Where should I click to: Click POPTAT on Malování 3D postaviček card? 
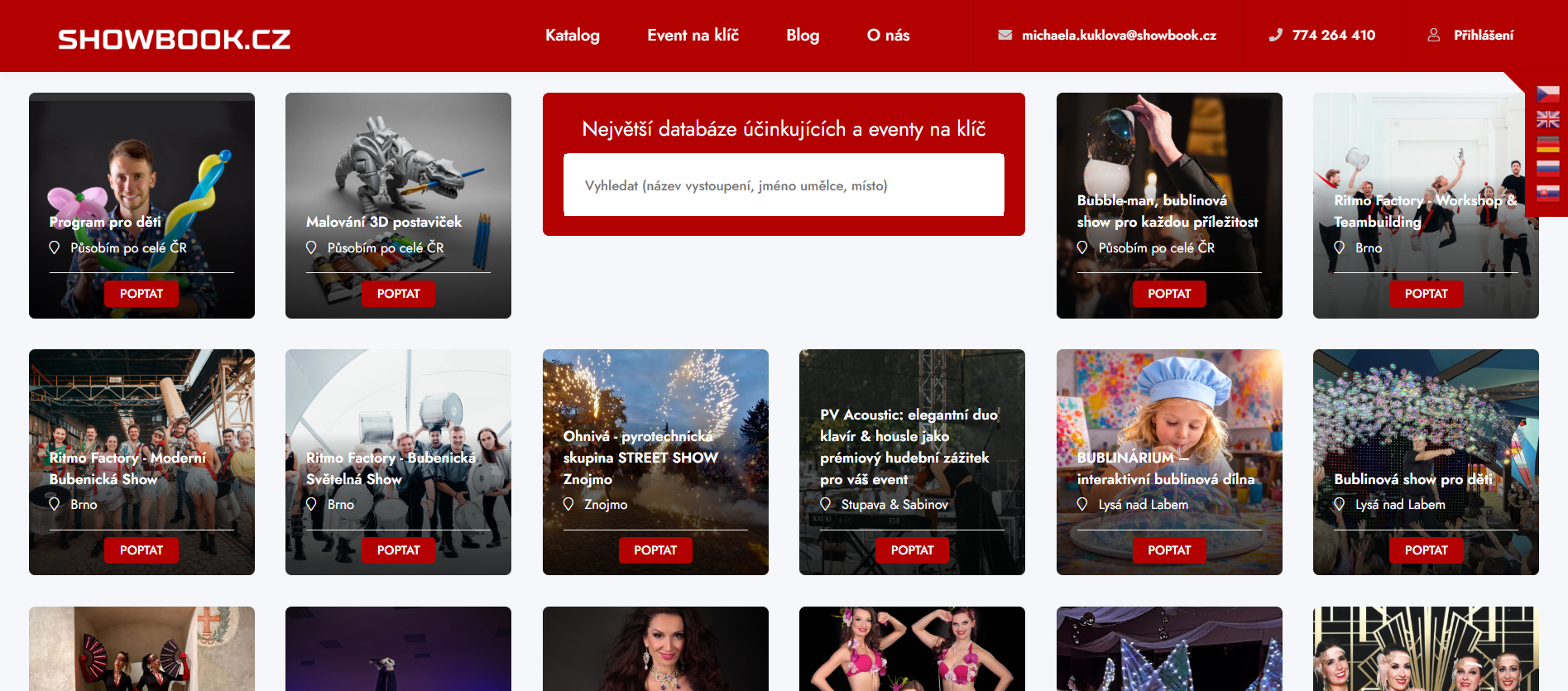coord(398,294)
